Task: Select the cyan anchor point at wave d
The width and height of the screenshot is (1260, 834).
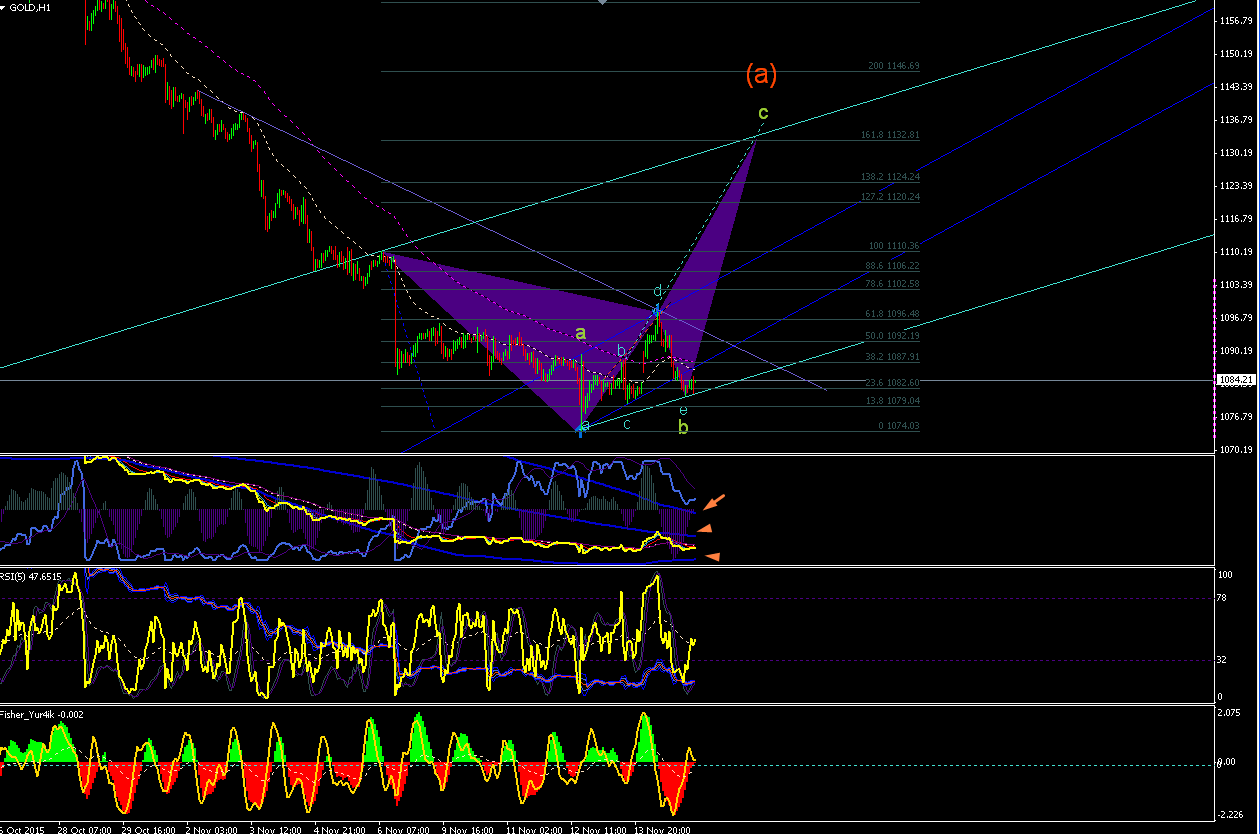Action: 658,311
